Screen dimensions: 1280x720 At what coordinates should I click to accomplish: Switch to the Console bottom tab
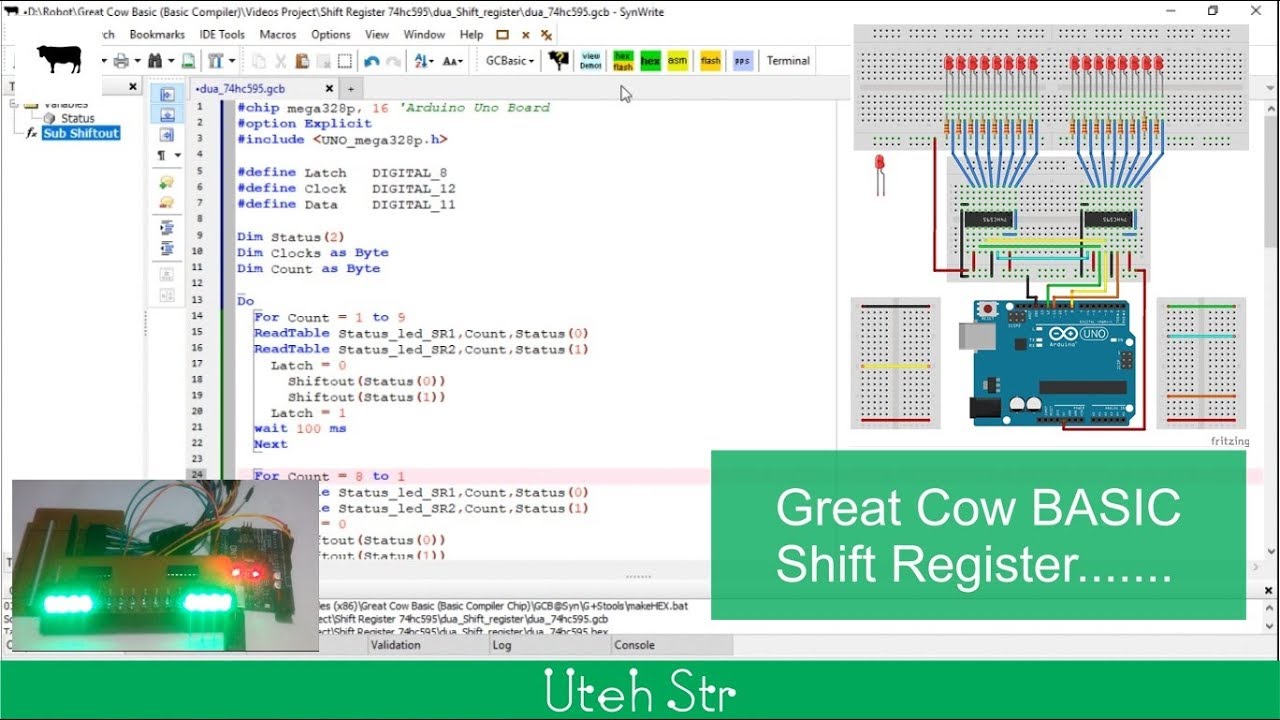(x=634, y=646)
